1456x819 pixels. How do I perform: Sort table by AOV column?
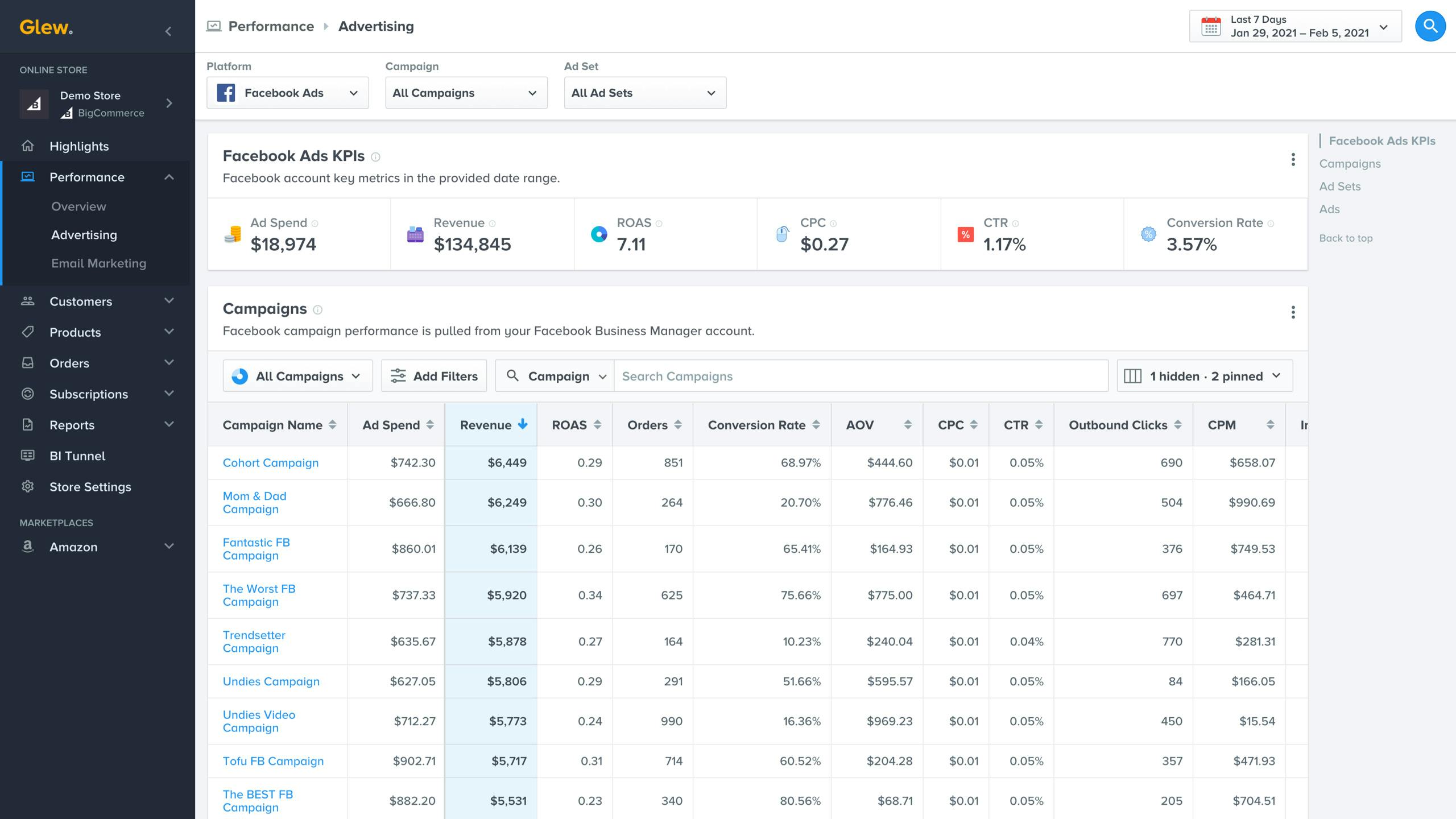tap(908, 425)
